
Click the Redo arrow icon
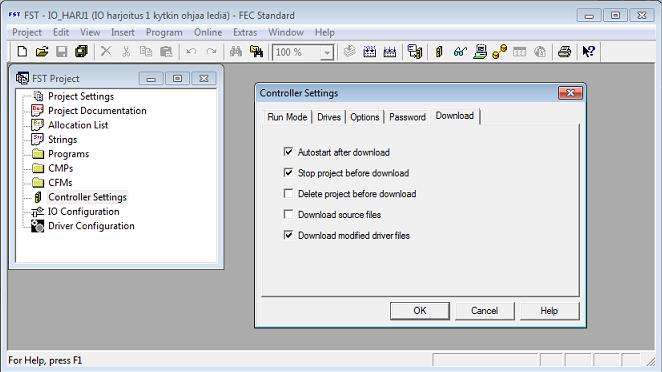point(211,52)
